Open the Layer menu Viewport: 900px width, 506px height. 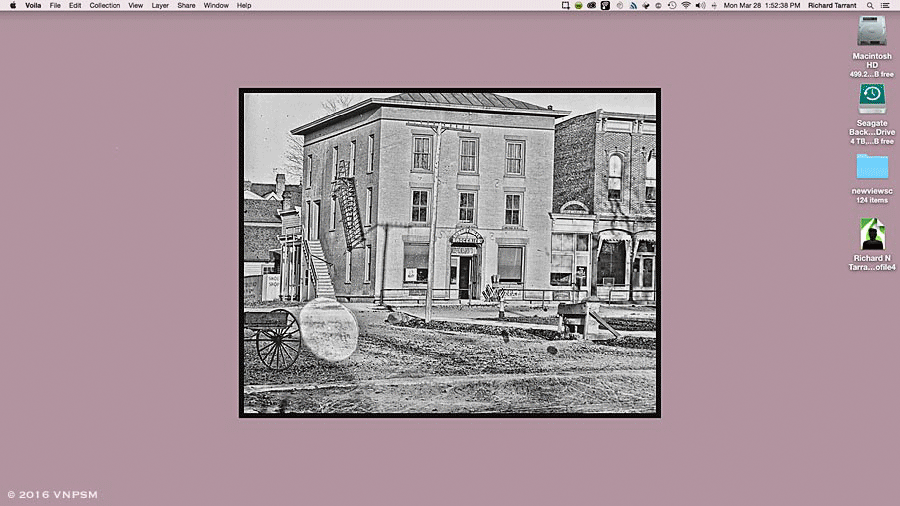[160, 5]
